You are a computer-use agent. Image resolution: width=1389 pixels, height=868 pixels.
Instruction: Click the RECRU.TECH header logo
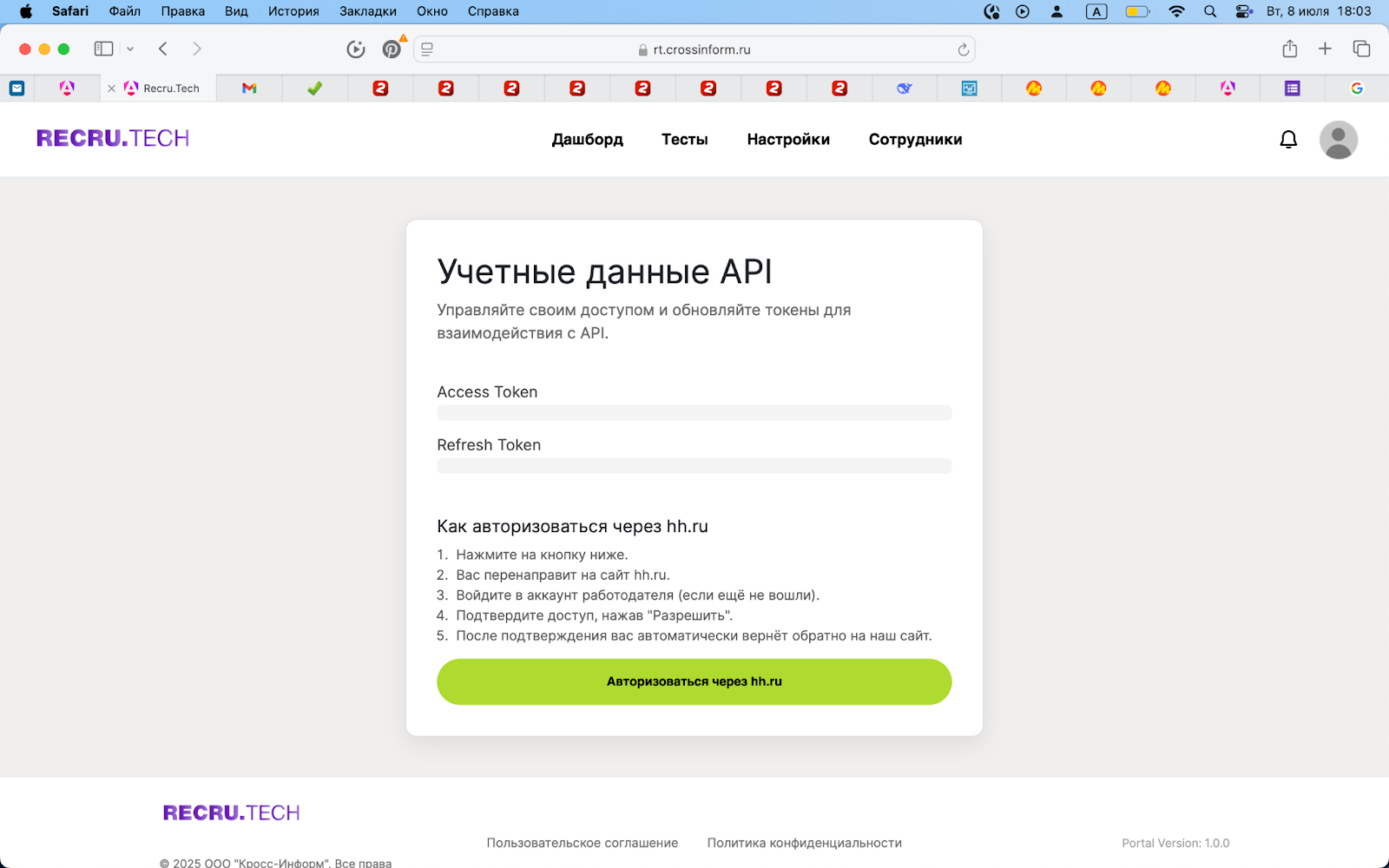113,138
